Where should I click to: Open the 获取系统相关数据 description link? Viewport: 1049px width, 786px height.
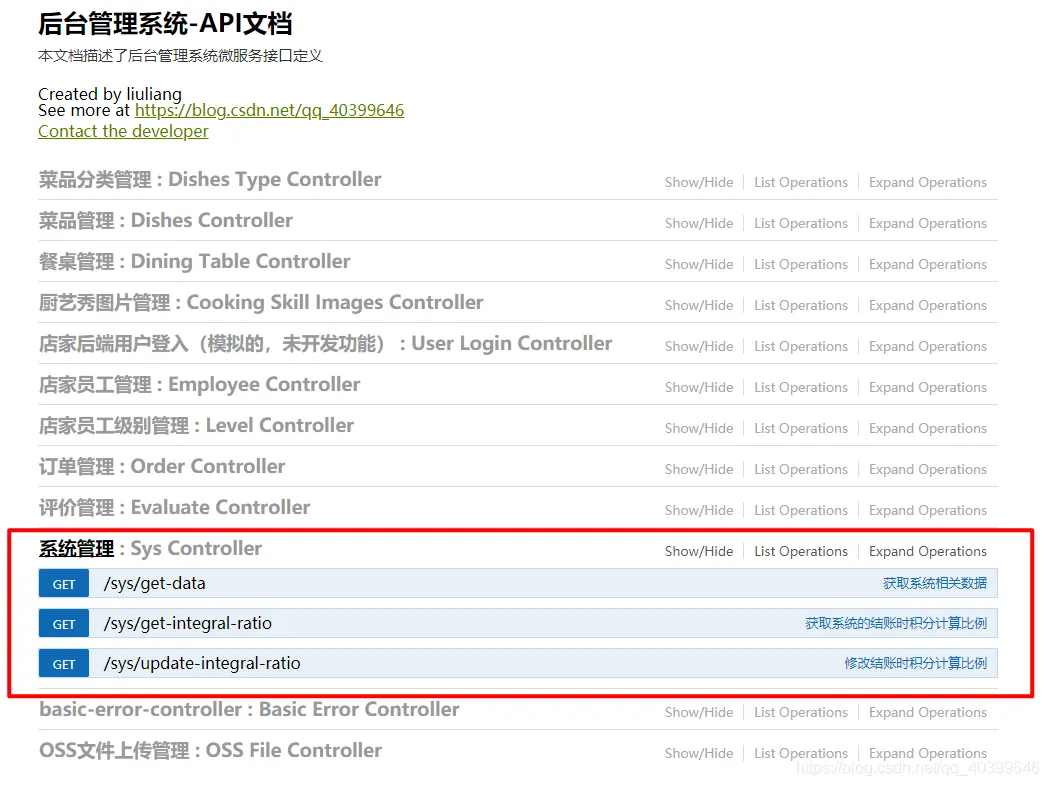click(935, 583)
